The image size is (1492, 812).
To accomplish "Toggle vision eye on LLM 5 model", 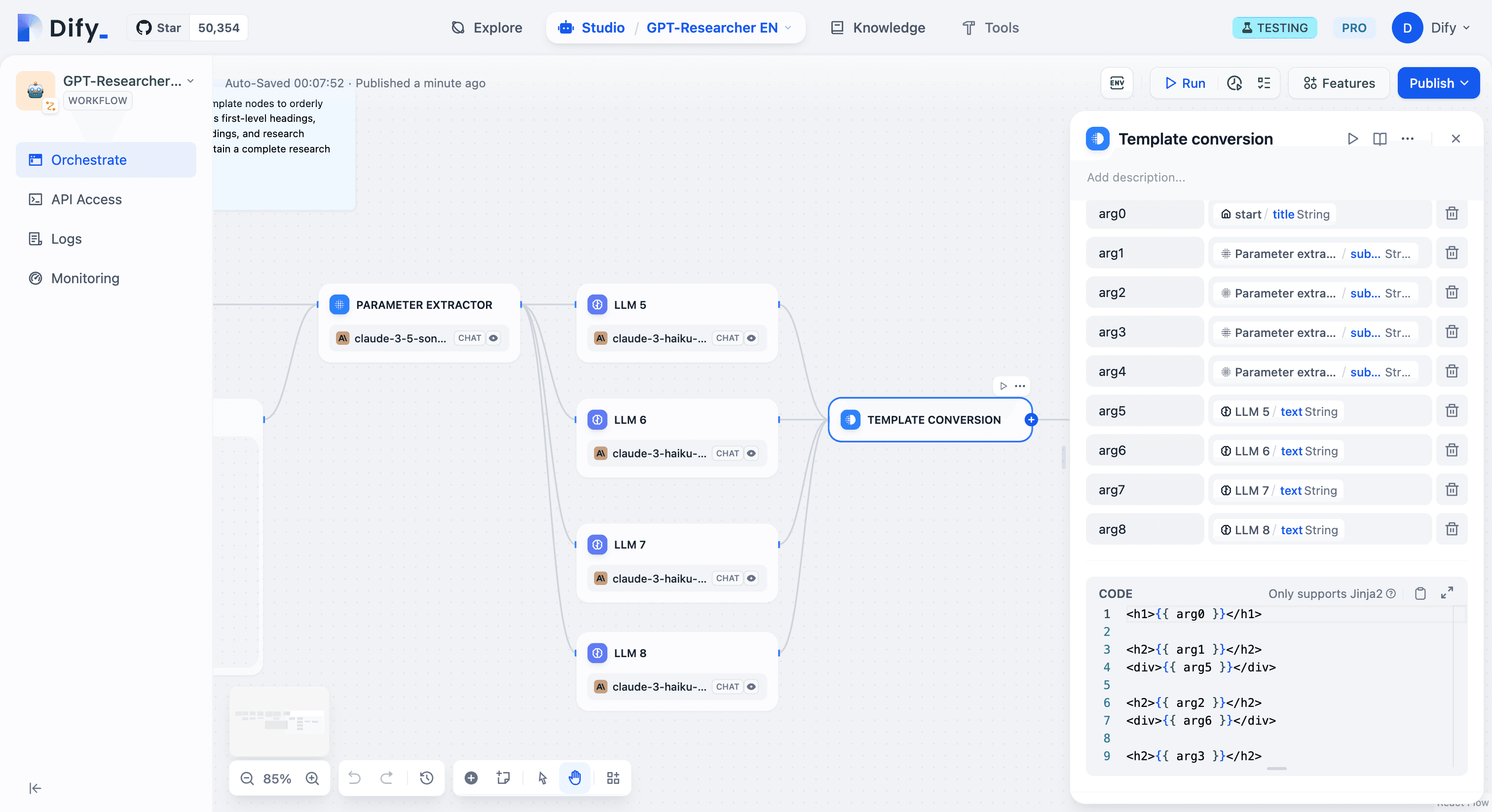I will pyautogui.click(x=751, y=338).
